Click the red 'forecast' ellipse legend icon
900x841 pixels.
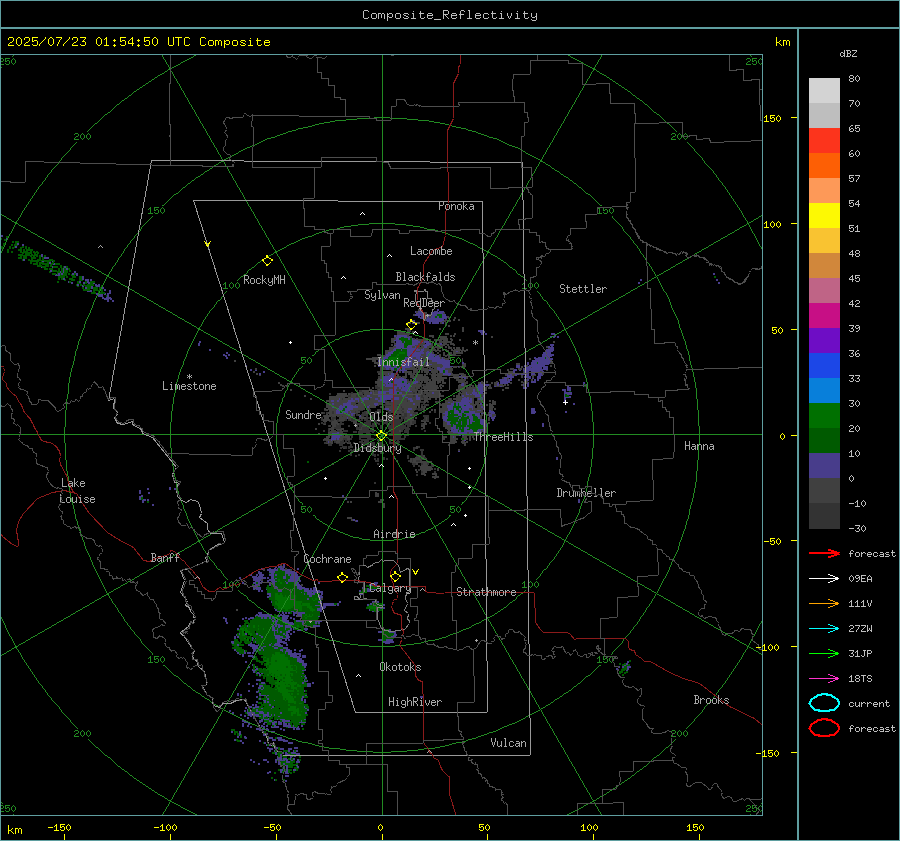click(824, 728)
